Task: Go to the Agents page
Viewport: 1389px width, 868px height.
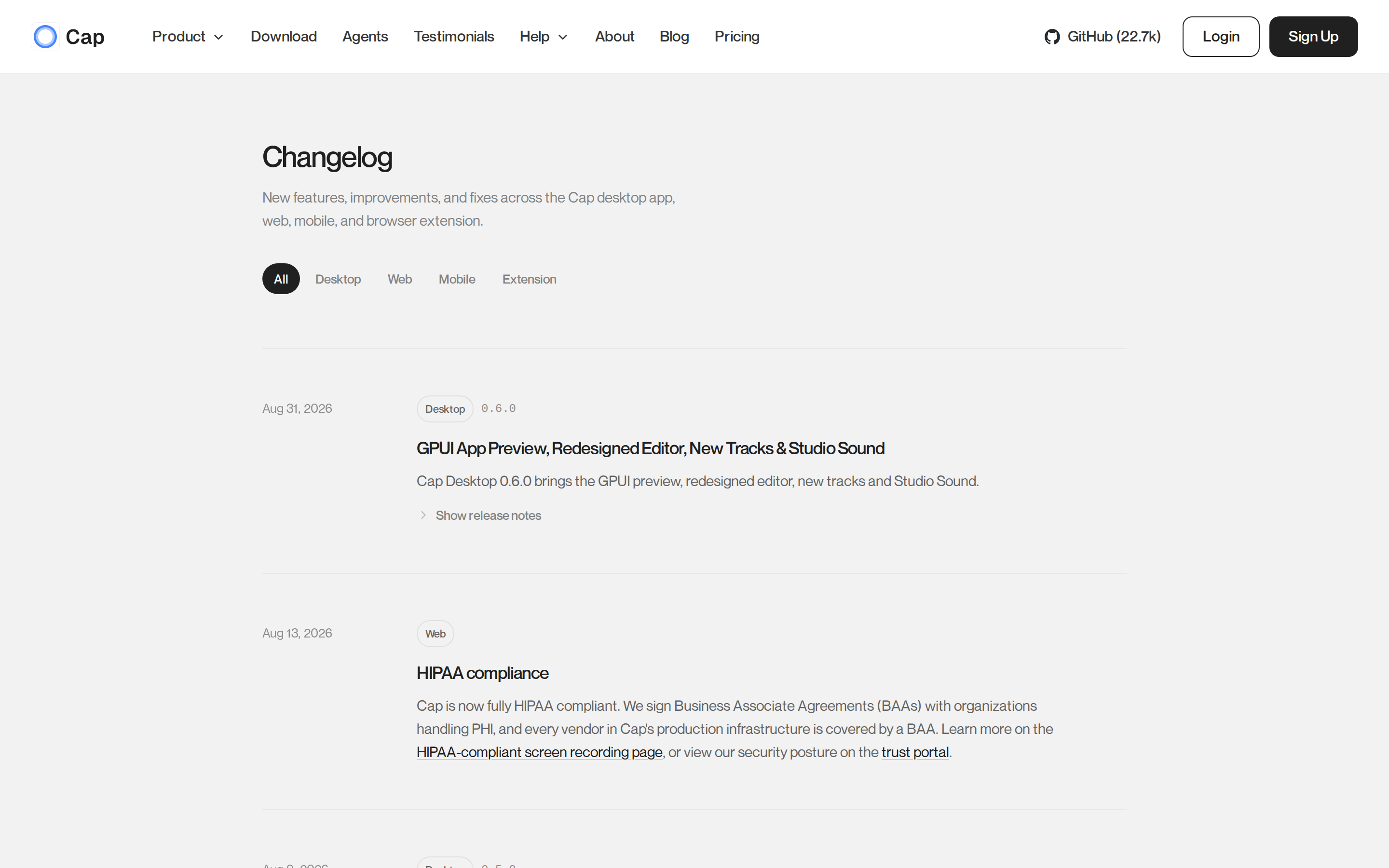Action: 365,37
